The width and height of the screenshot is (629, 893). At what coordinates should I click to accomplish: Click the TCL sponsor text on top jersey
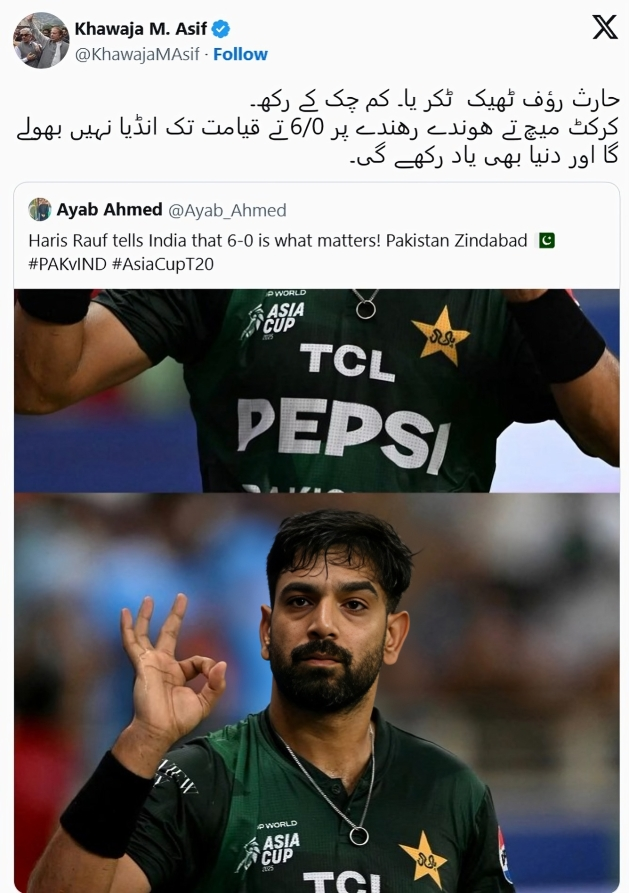click(x=347, y=363)
